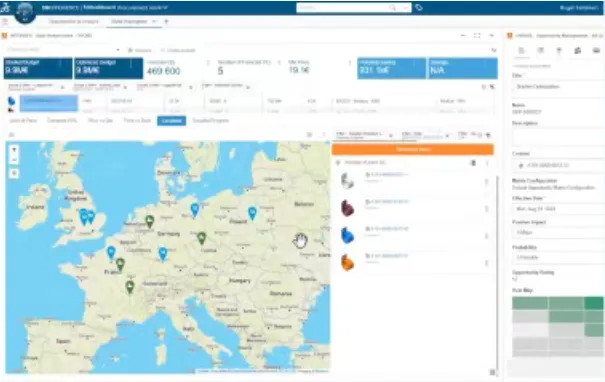This screenshot has width=605, height=382.
Task: Click the map recenter target button
Action: point(14,173)
